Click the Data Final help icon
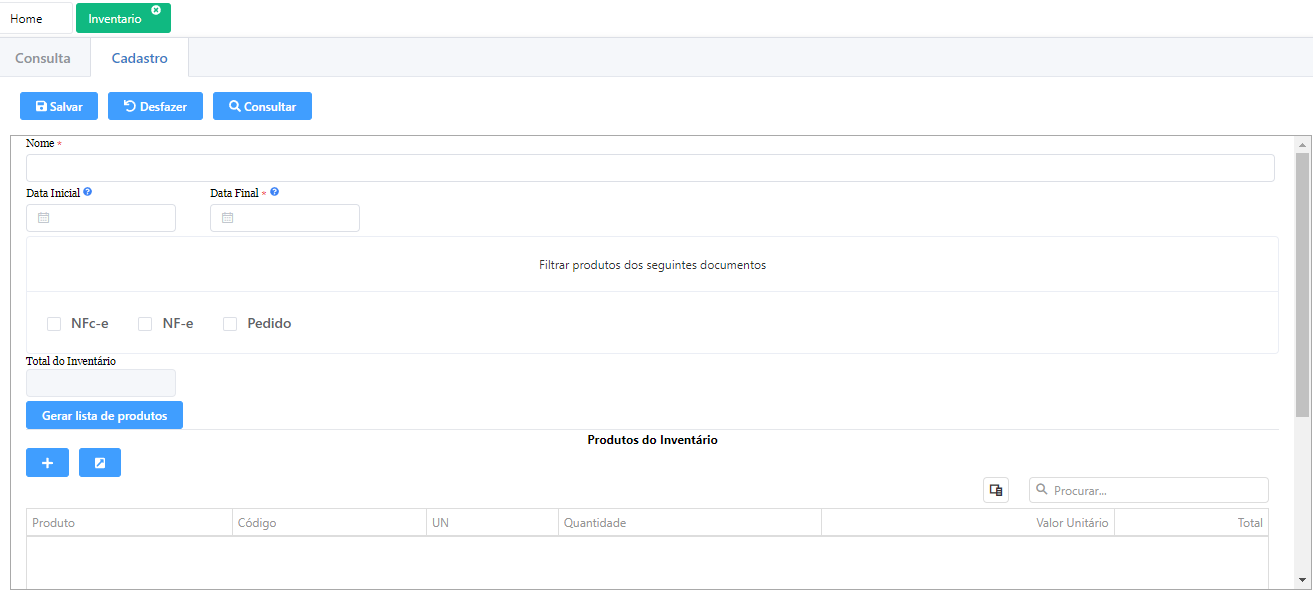The image size is (1313, 596). coord(275,192)
